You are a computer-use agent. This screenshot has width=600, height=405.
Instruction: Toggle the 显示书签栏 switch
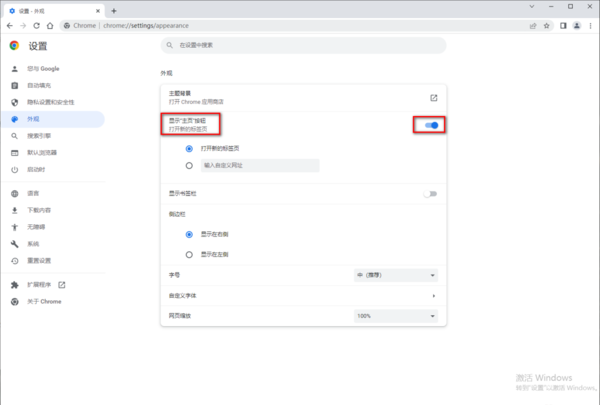coord(430,194)
